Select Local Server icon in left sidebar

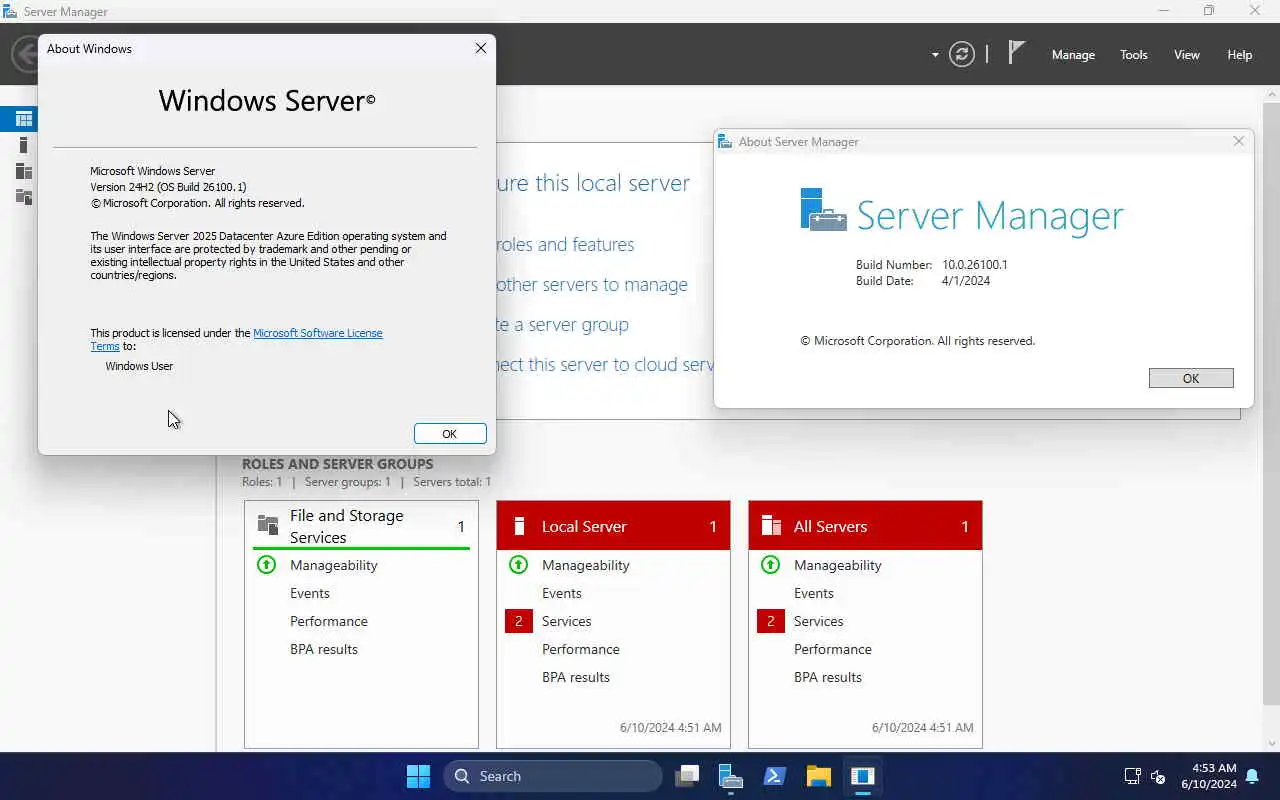pos(23,145)
